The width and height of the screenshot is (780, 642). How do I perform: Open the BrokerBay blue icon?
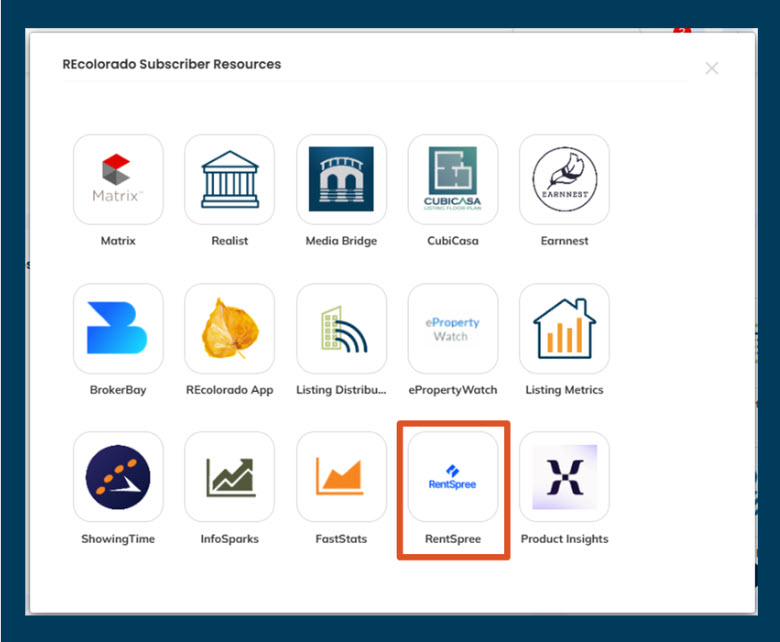pos(118,329)
